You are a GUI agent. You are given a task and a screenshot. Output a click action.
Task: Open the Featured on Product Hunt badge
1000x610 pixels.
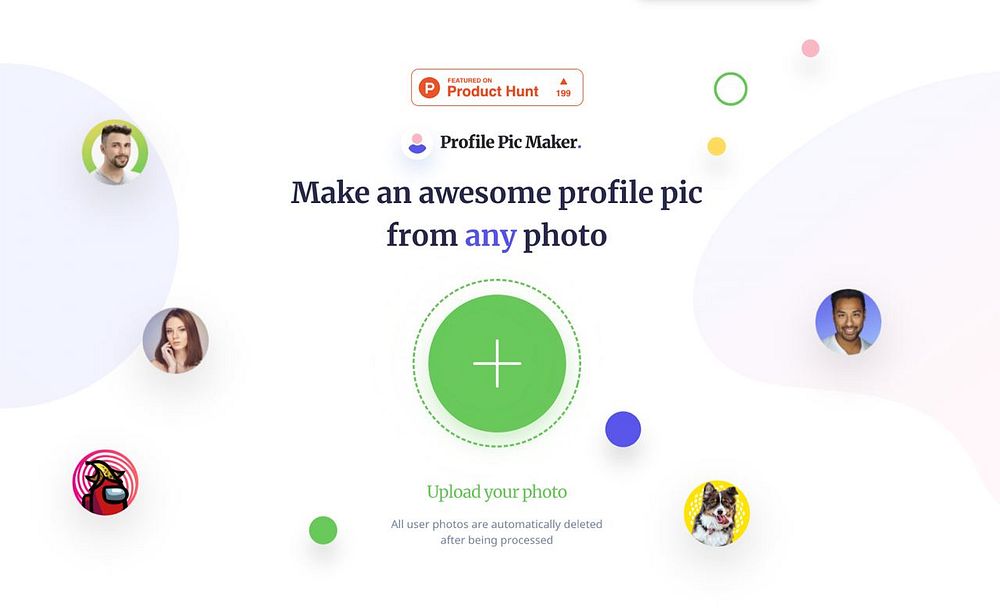click(497, 87)
